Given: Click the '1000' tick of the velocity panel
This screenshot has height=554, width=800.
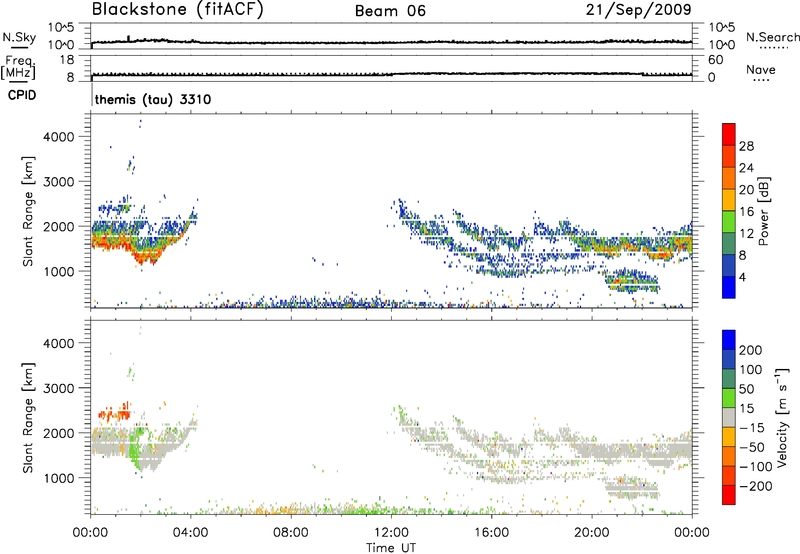Looking at the screenshot, I should (x=59, y=478).
